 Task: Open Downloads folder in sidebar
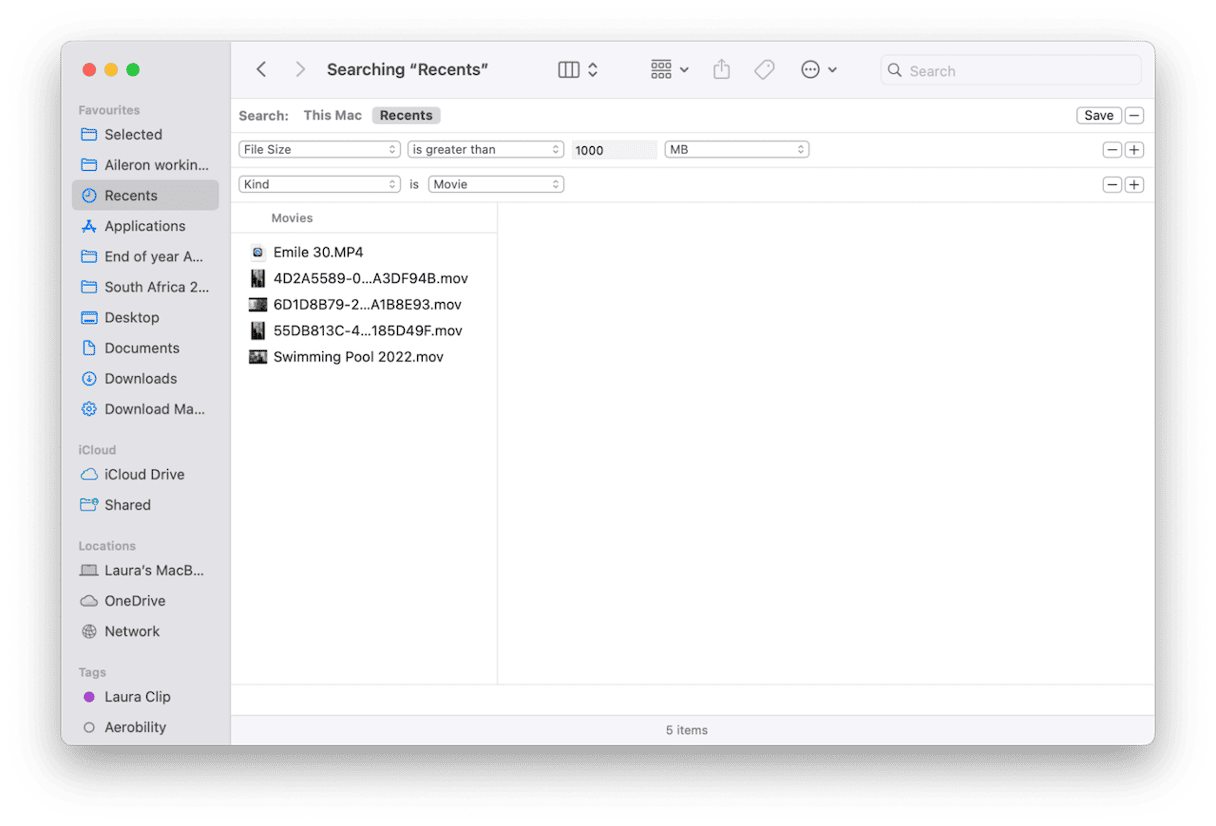point(140,378)
